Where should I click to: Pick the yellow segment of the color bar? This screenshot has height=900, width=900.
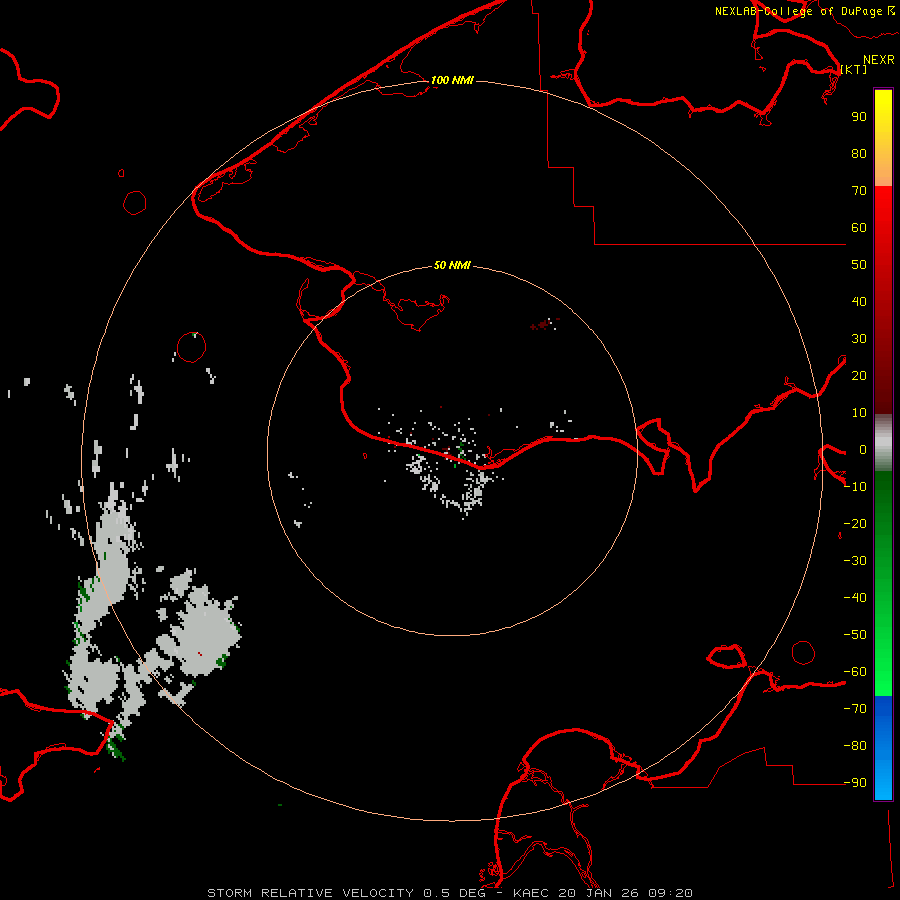[x=883, y=115]
